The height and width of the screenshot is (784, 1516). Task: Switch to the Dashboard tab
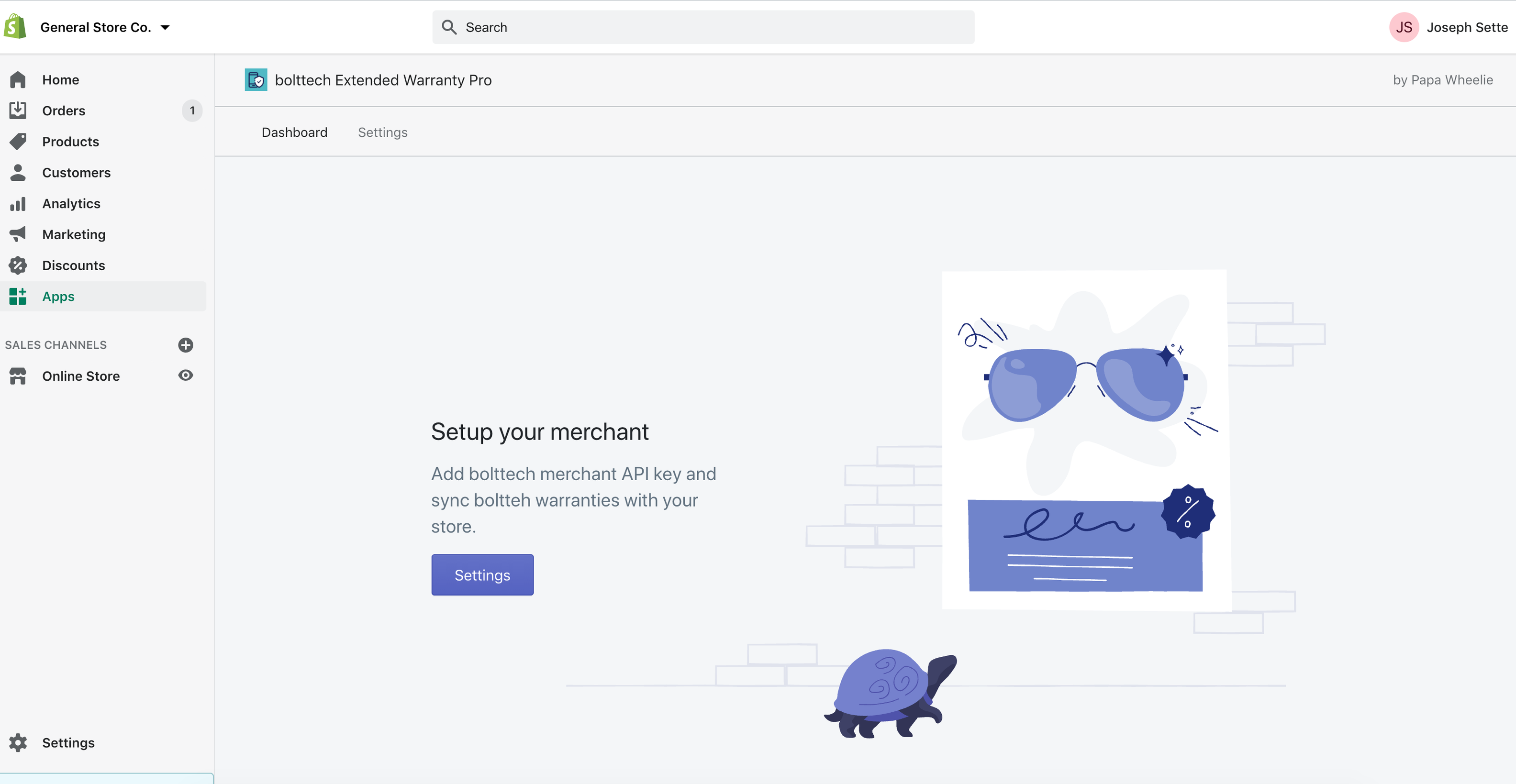click(x=295, y=133)
